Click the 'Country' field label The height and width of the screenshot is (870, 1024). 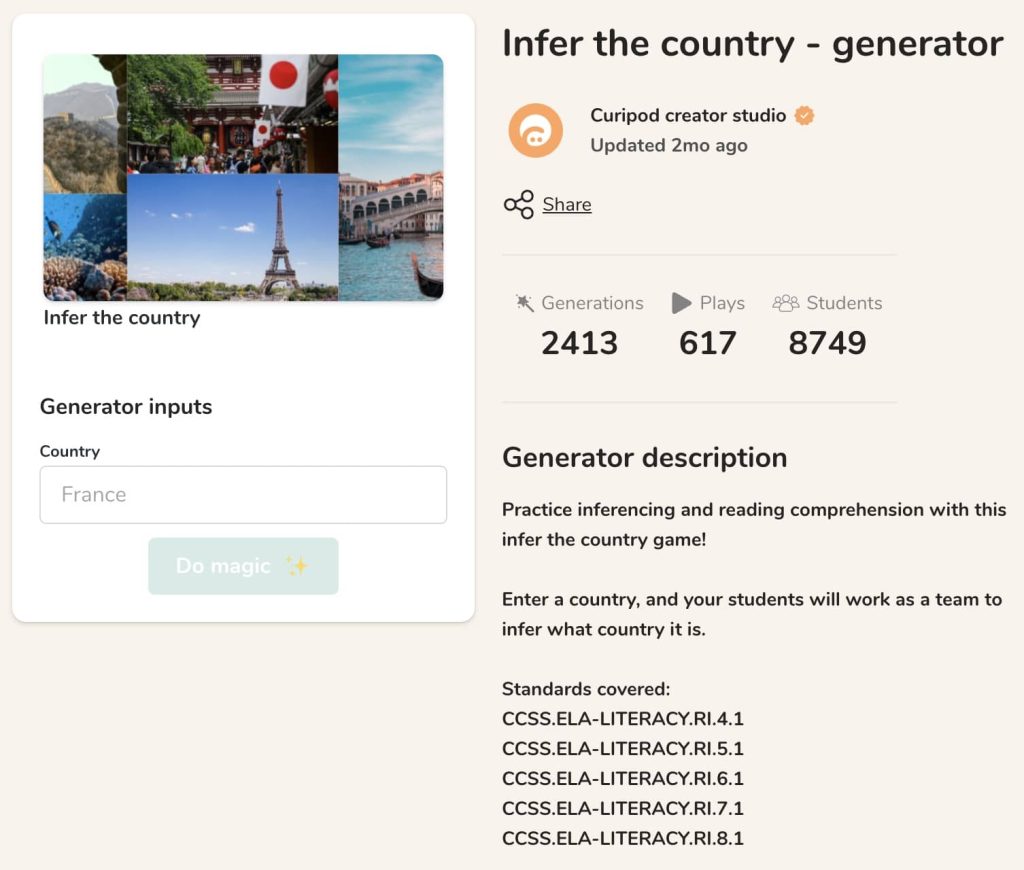pyautogui.click(x=70, y=451)
